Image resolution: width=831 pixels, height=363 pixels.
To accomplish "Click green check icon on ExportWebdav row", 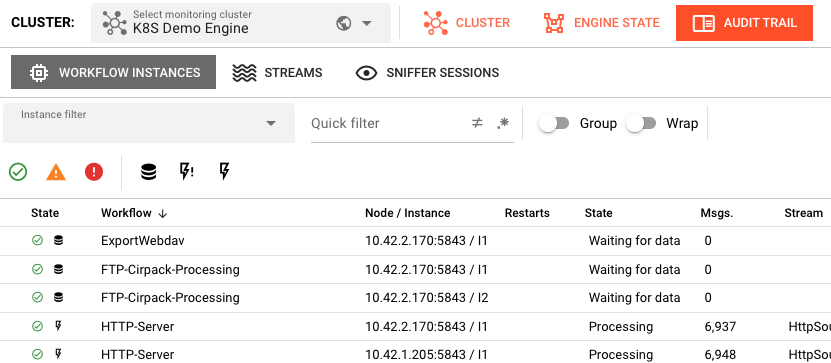I will tap(37, 241).
